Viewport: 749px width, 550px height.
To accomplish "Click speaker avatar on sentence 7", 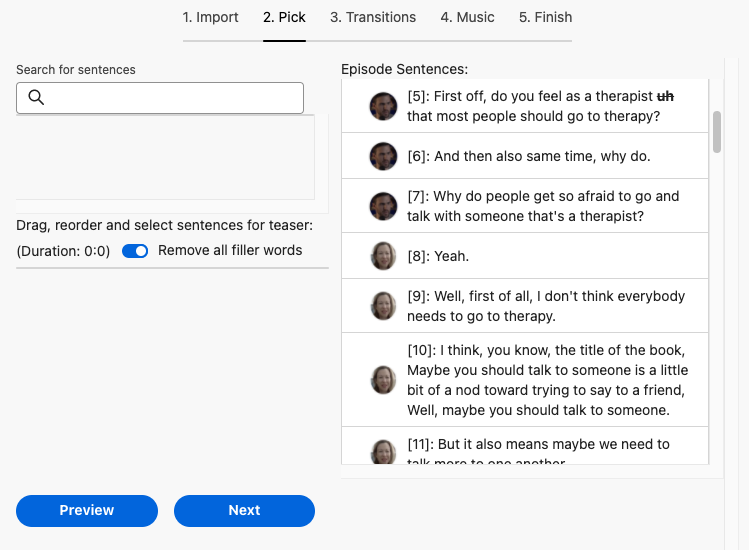I will pyautogui.click(x=383, y=206).
